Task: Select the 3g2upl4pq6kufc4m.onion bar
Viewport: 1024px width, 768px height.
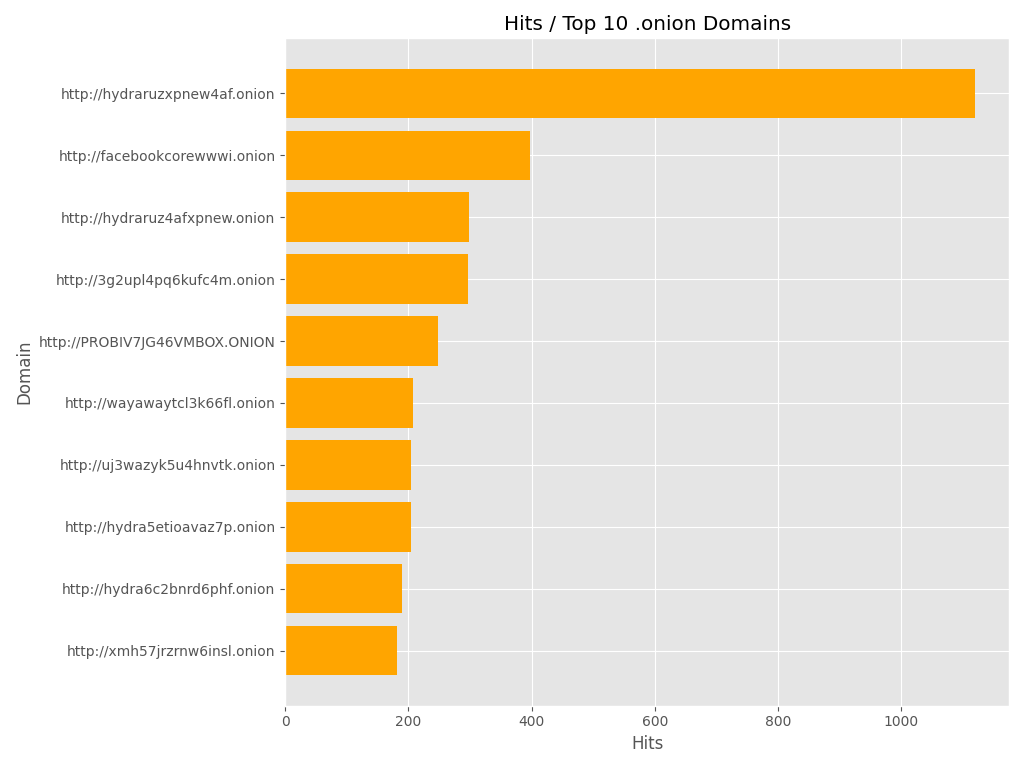Action: (x=377, y=280)
